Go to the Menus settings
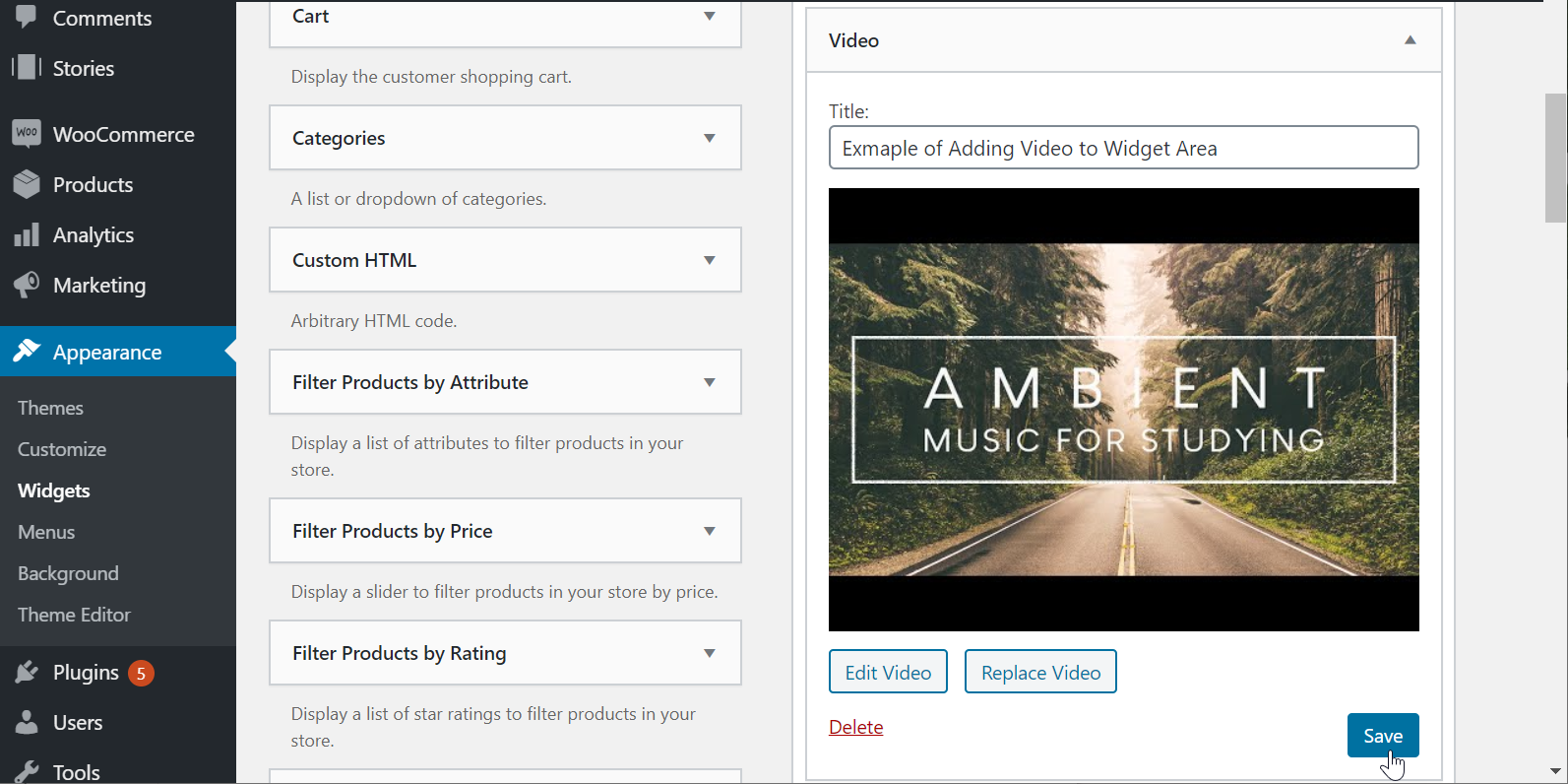Viewport: 1568px width, 784px height. [45, 532]
